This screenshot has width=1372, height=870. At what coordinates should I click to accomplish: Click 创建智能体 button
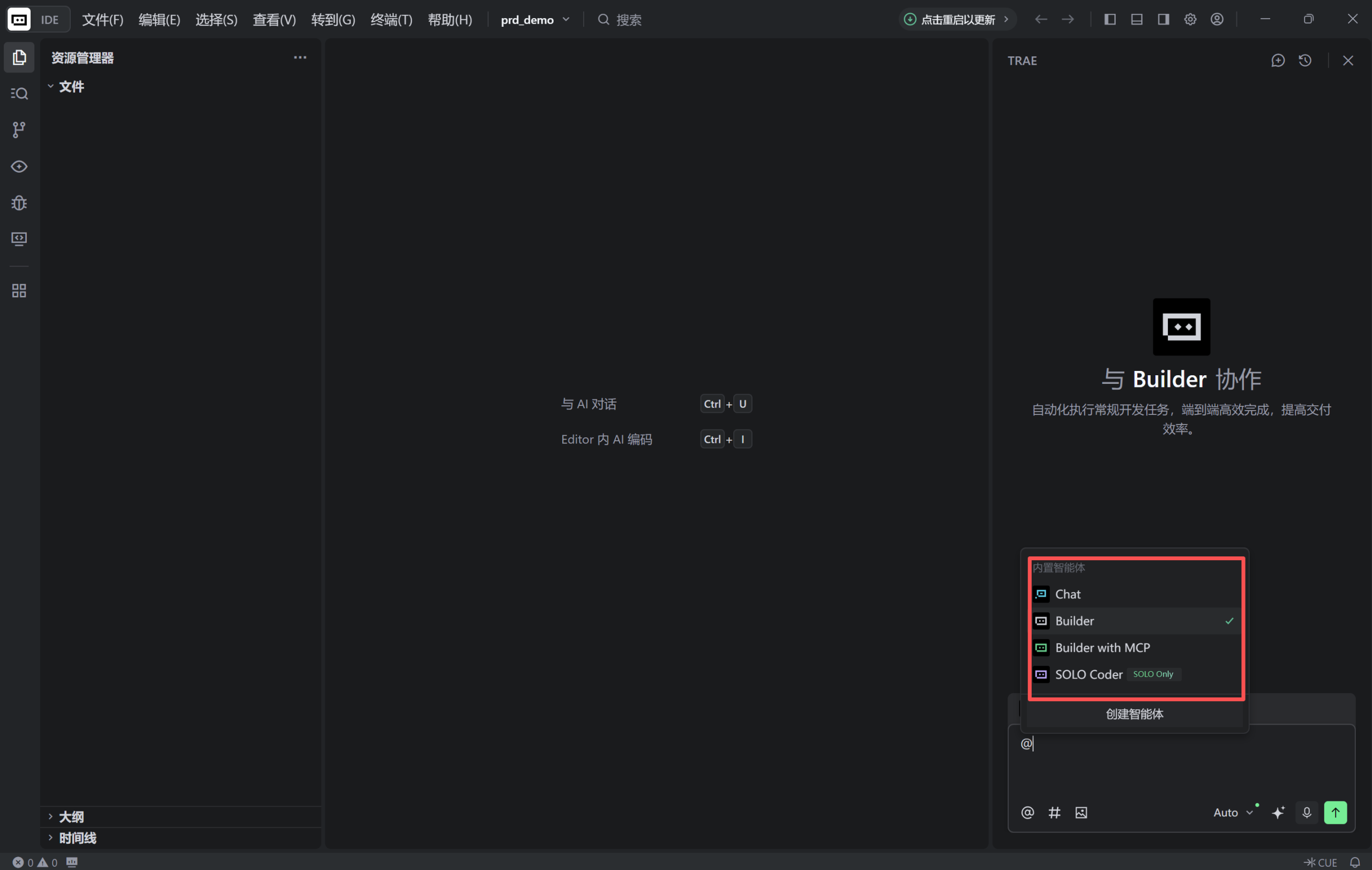click(x=1134, y=714)
